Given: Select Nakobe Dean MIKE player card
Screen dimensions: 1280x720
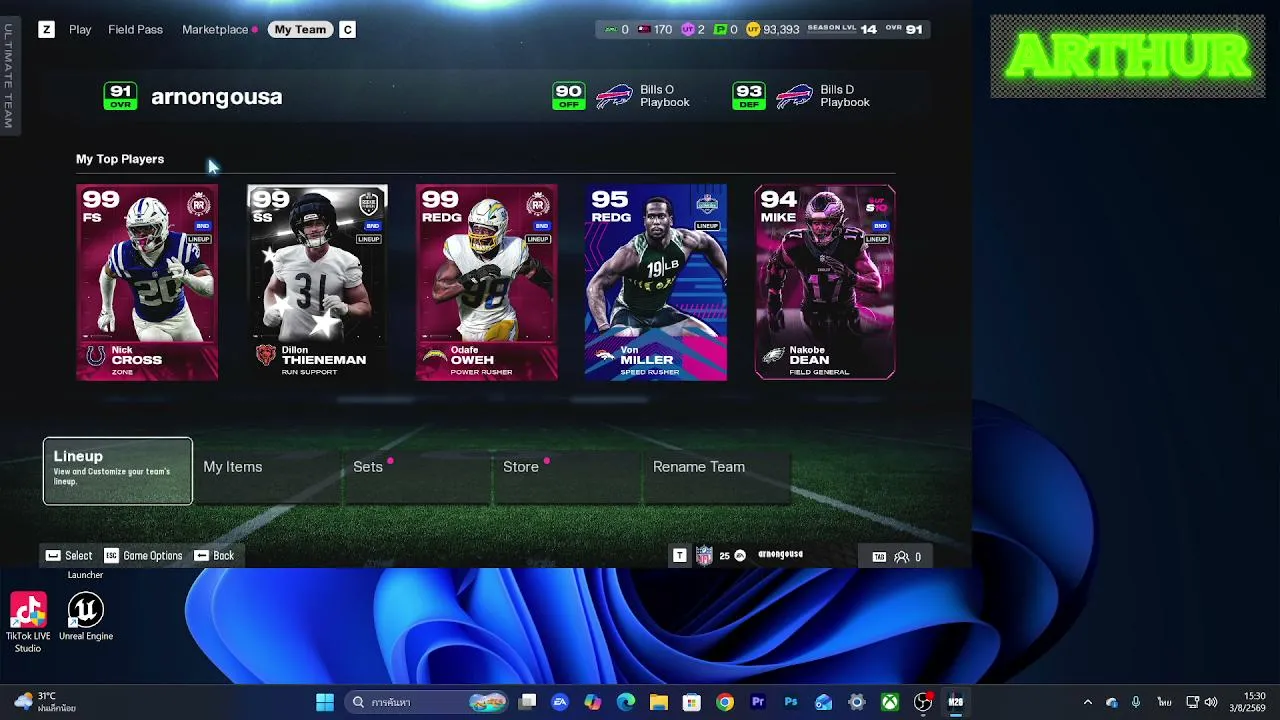Looking at the screenshot, I should coord(825,282).
